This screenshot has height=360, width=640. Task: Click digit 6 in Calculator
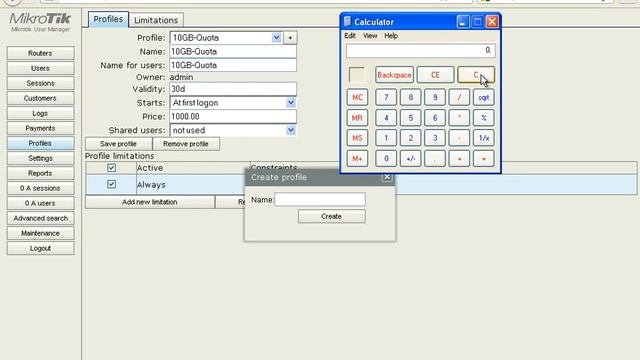pyautogui.click(x=435, y=118)
